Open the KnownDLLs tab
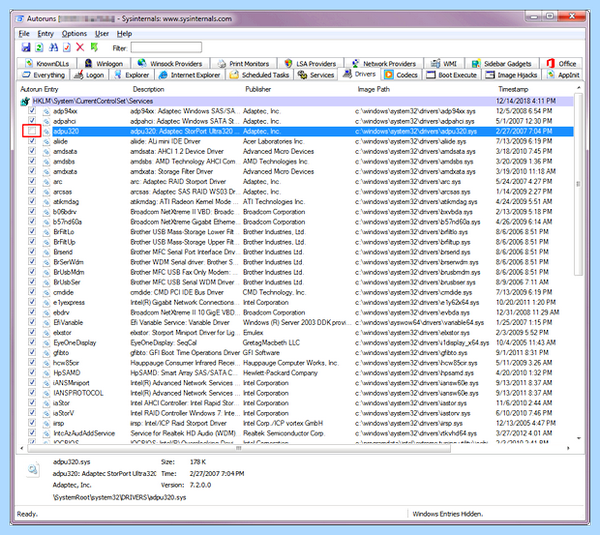 [47, 64]
